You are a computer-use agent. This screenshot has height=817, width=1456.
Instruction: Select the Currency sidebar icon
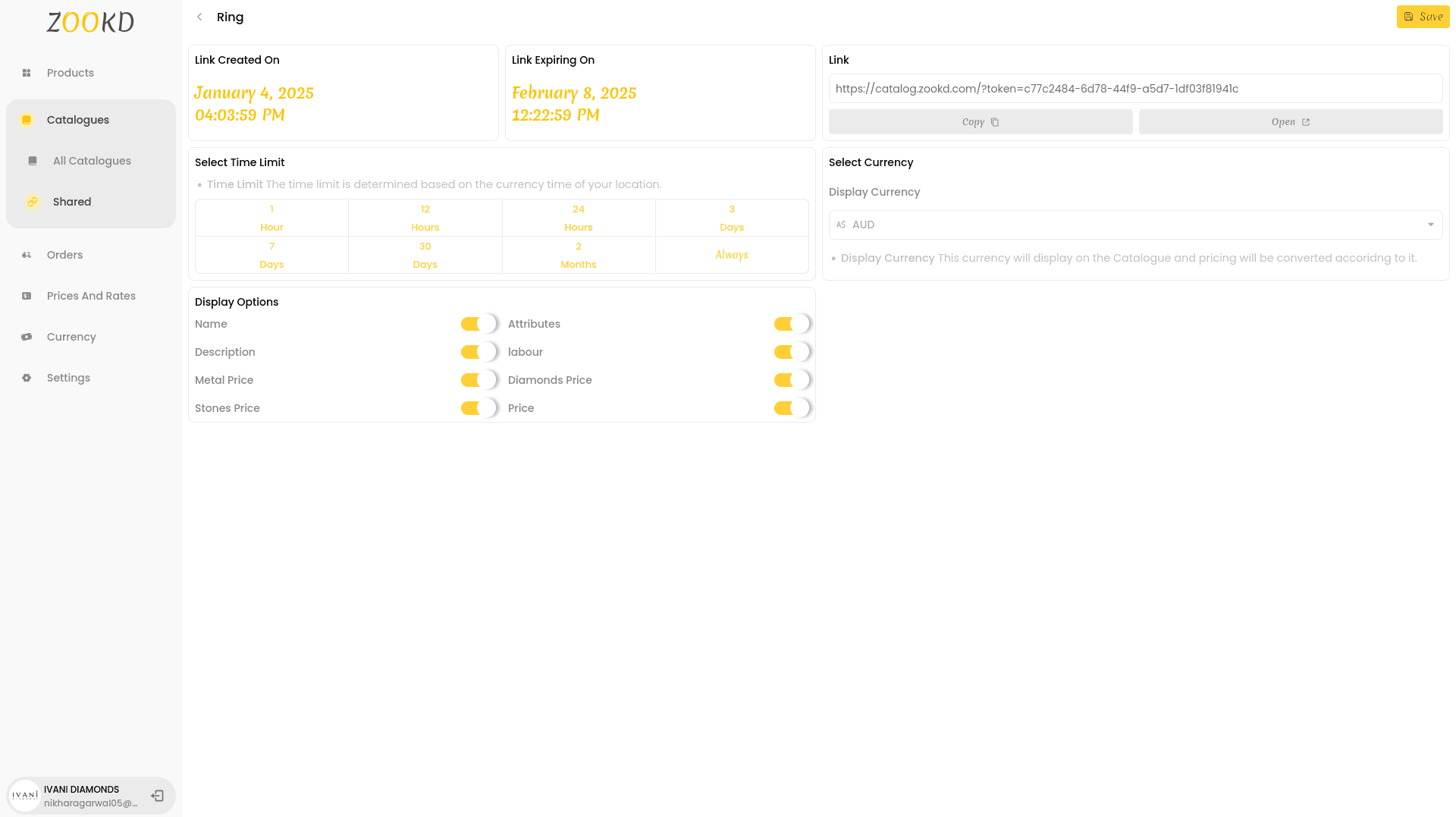pyautogui.click(x=27, y=337)
